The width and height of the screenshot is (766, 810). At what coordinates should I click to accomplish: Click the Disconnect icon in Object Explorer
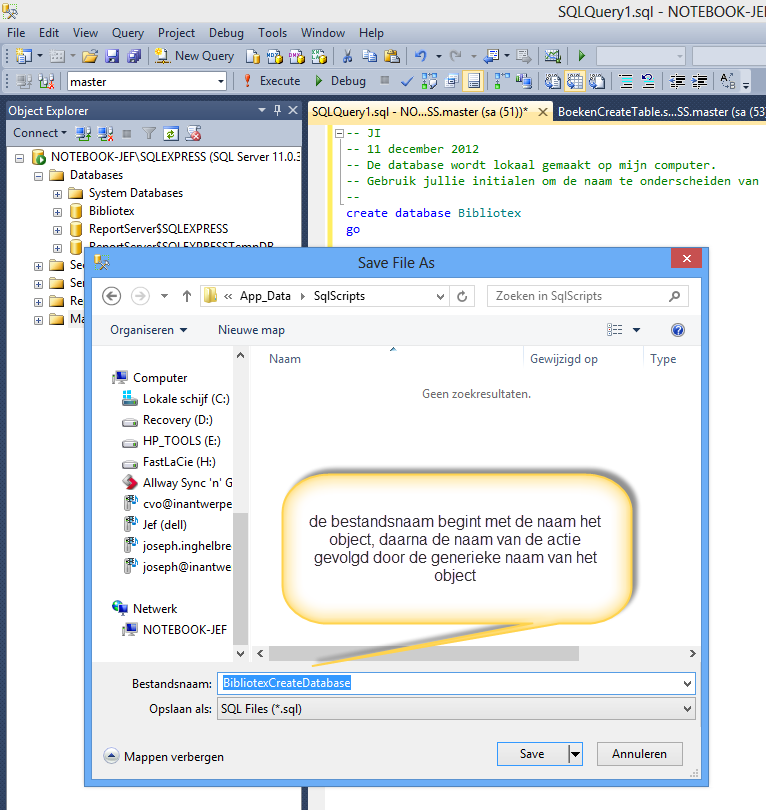[x=105, y=134]
